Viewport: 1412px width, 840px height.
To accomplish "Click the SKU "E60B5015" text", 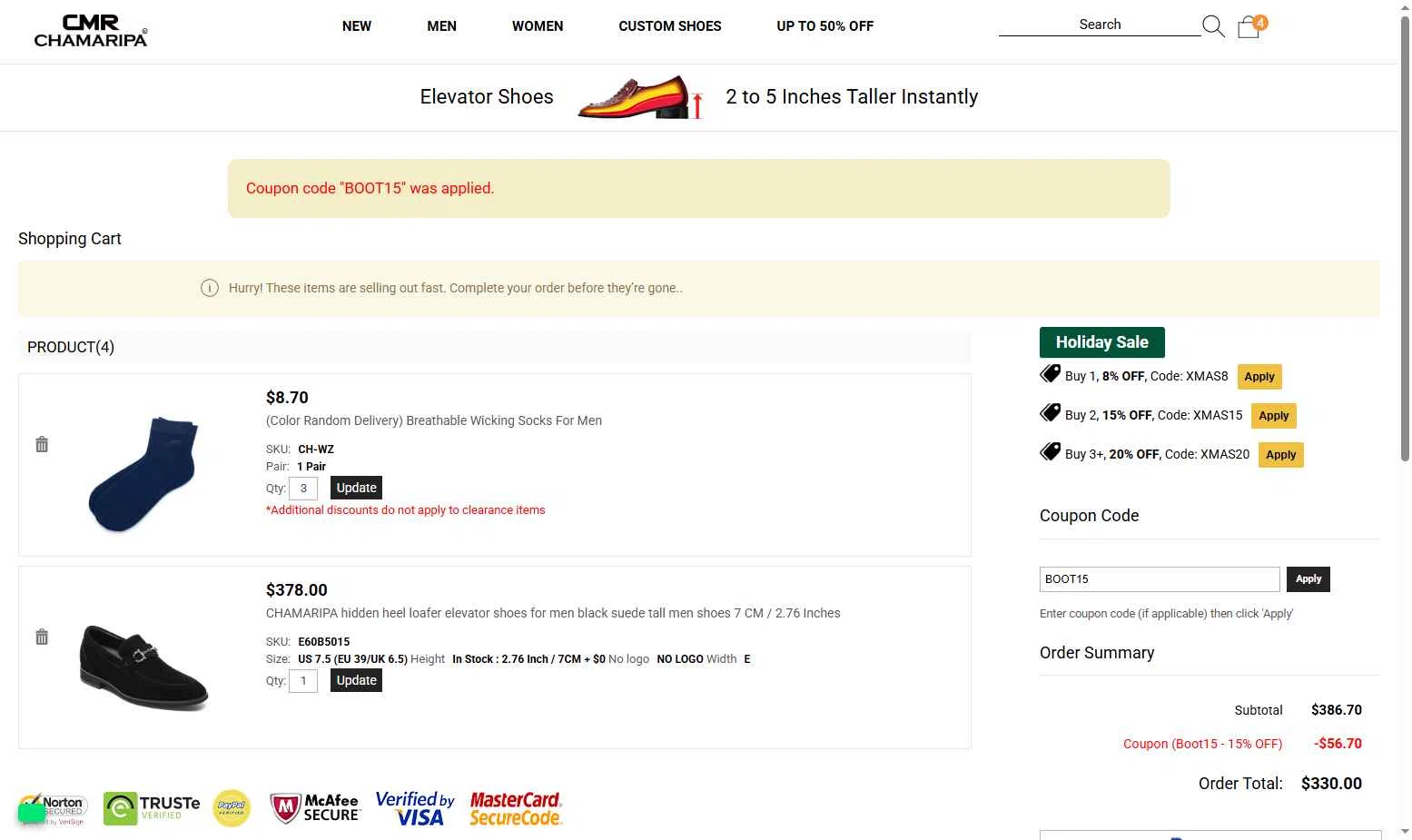I will pos(324,642).
